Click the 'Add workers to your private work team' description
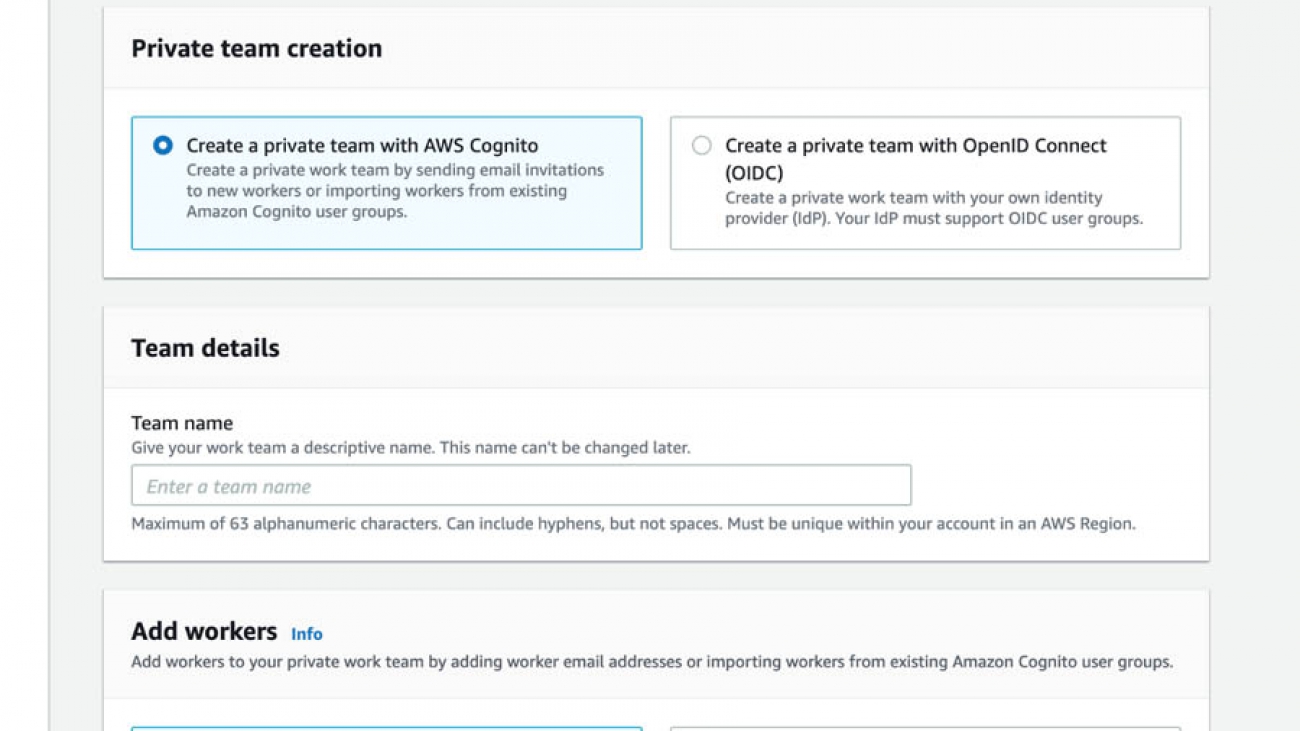The width and height of the screenshot is (1300, 731). coord(652,662)
